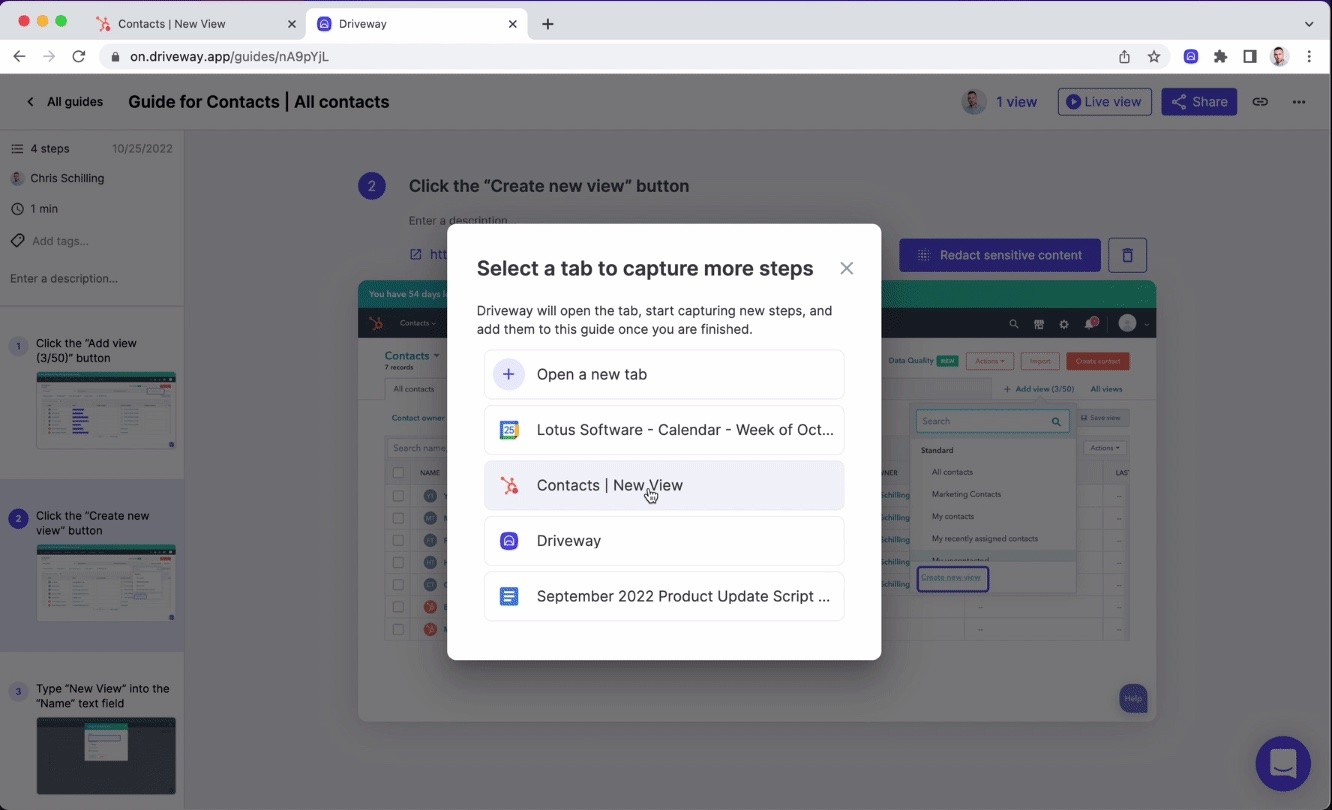This screenshot has width=1332, height=810.
Task: Open Chrome profile avatar
Action: coord(1280,57)
